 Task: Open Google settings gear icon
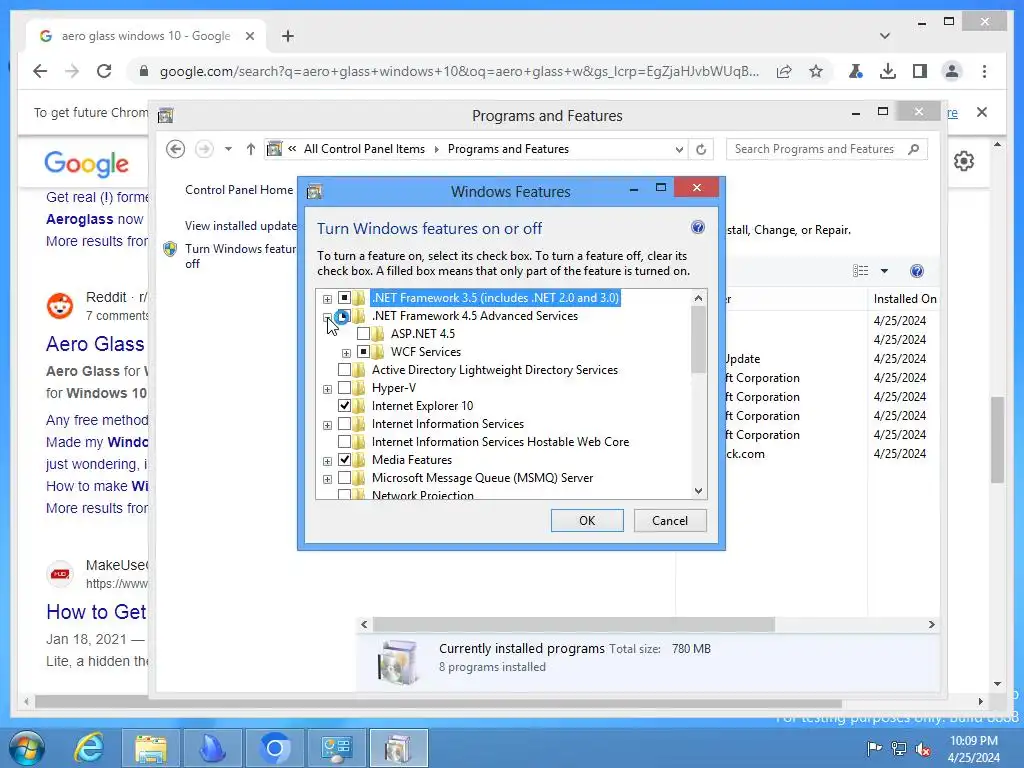(964, 161)
